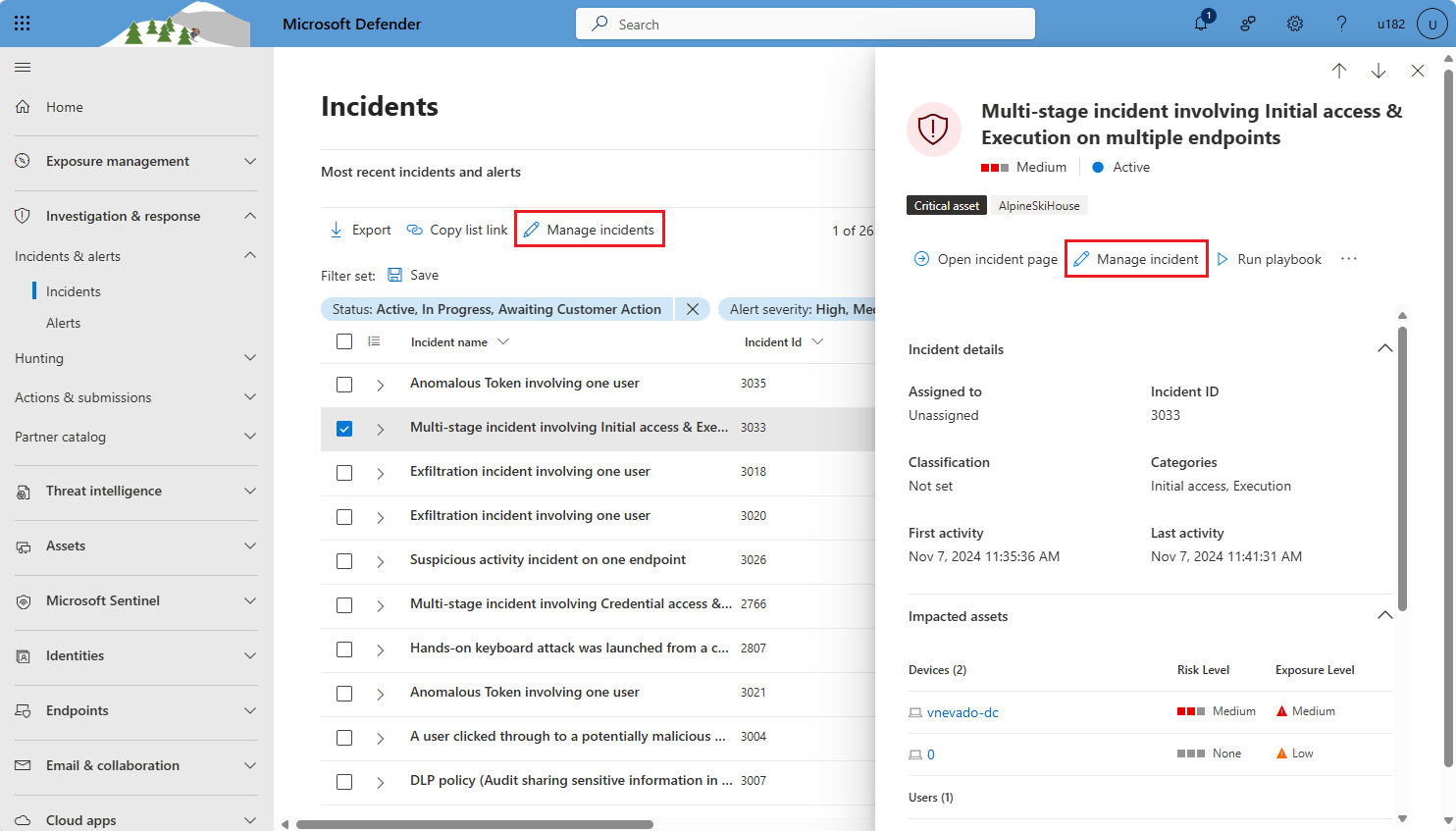Expand the Exfiltration incident 3018 row
This screenshot has height=831, width=1456.
coord(381,473)
